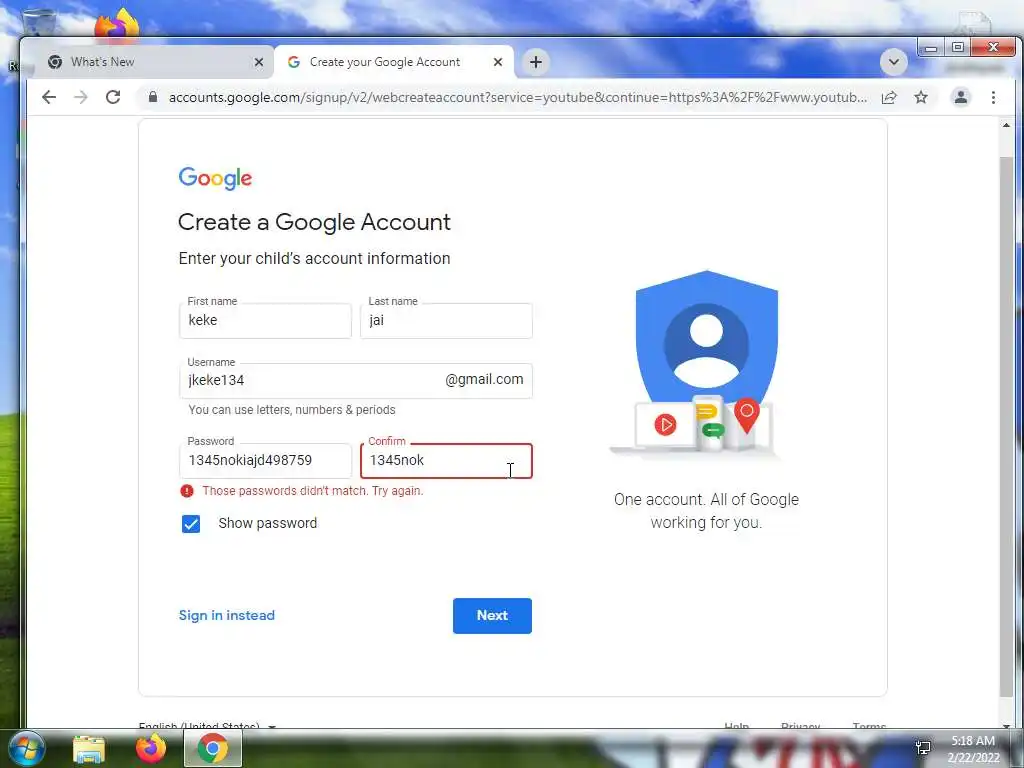Click the Sign in instead link
Screen dimensions: 1024x768
click(227, 615)
